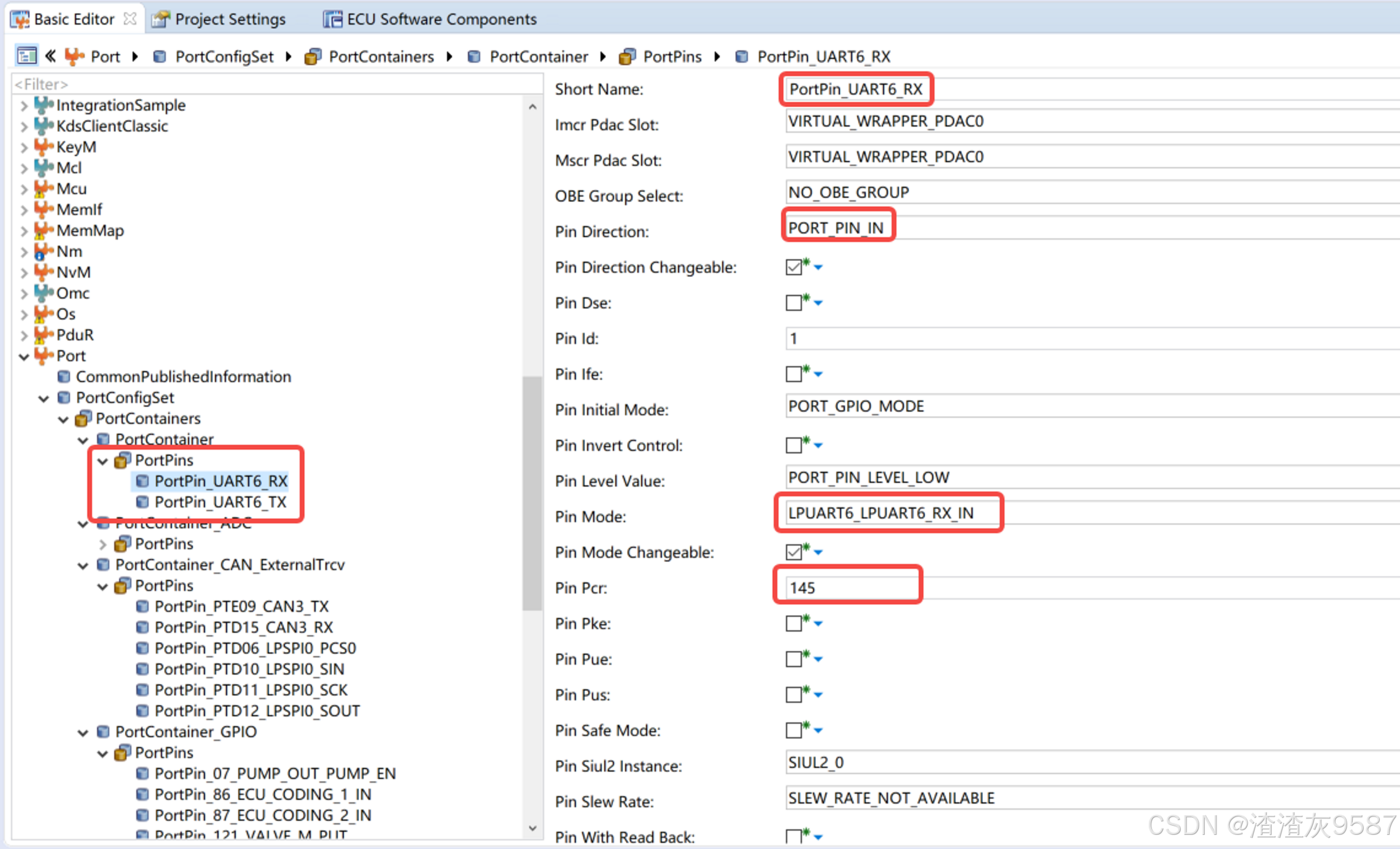Click the tree scrollbar down arrow
The image size is (1400, 849).
532,828
